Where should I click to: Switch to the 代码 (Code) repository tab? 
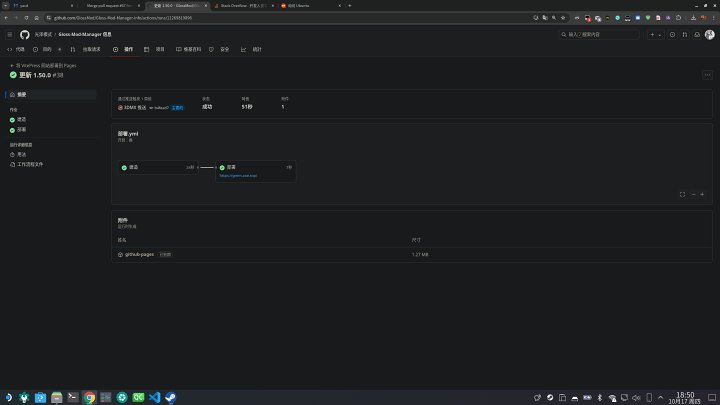[17, 49]
